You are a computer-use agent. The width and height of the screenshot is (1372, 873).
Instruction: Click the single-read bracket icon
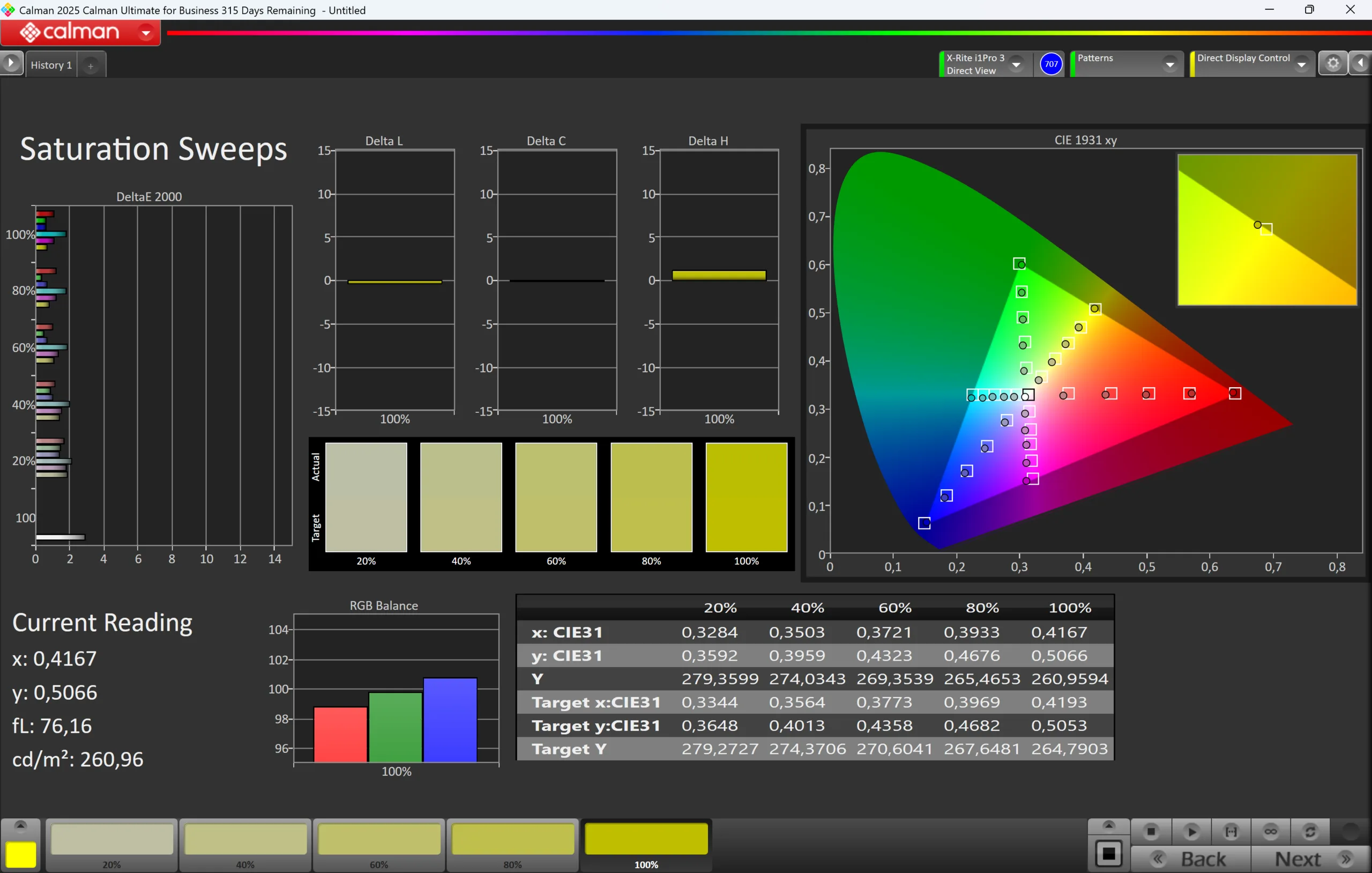(1231, 832)
